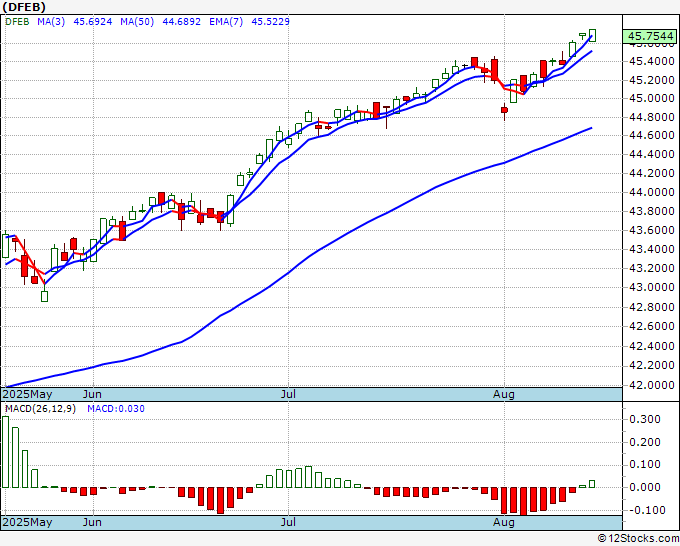Click the (DFEB) chart title
This screenshot has width=680, height=546.
click(x=24, y=7)
